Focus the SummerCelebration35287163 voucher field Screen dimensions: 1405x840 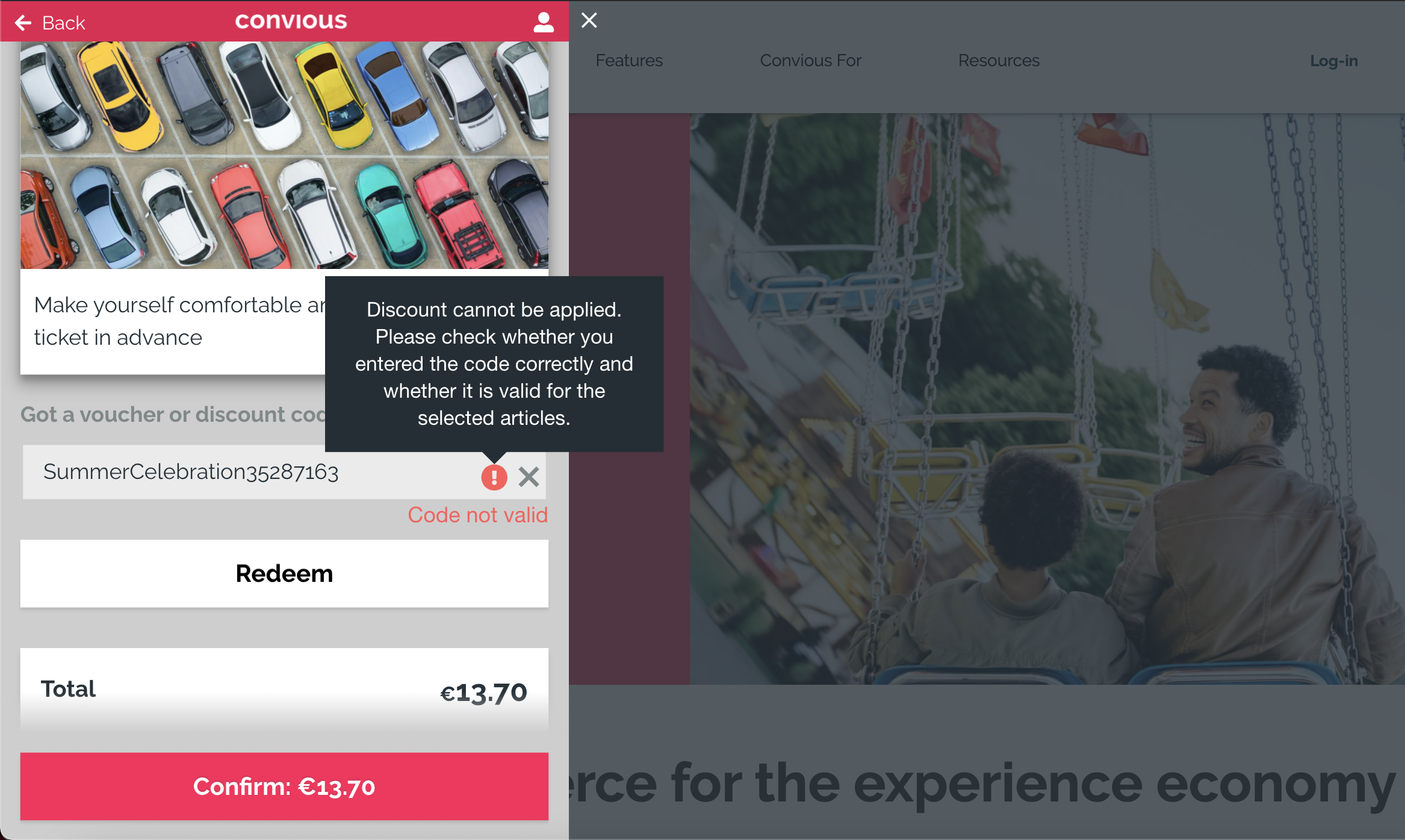coord(253,472)
